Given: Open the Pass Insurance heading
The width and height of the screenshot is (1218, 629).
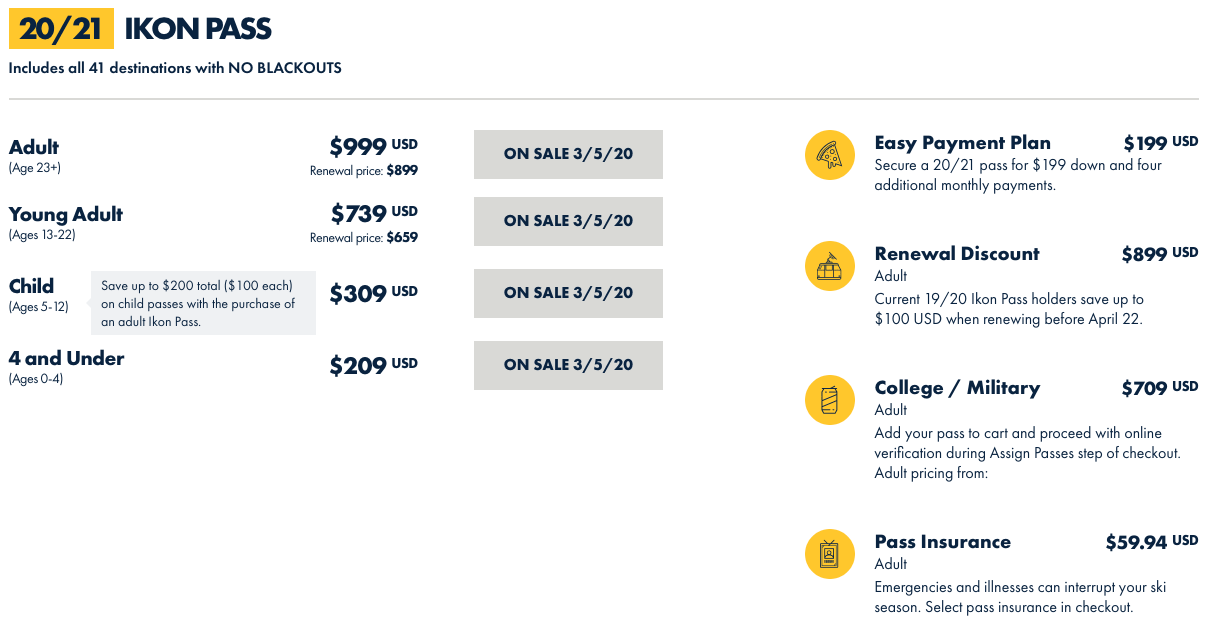Looking at the screenshot, I should pos(942,541).
